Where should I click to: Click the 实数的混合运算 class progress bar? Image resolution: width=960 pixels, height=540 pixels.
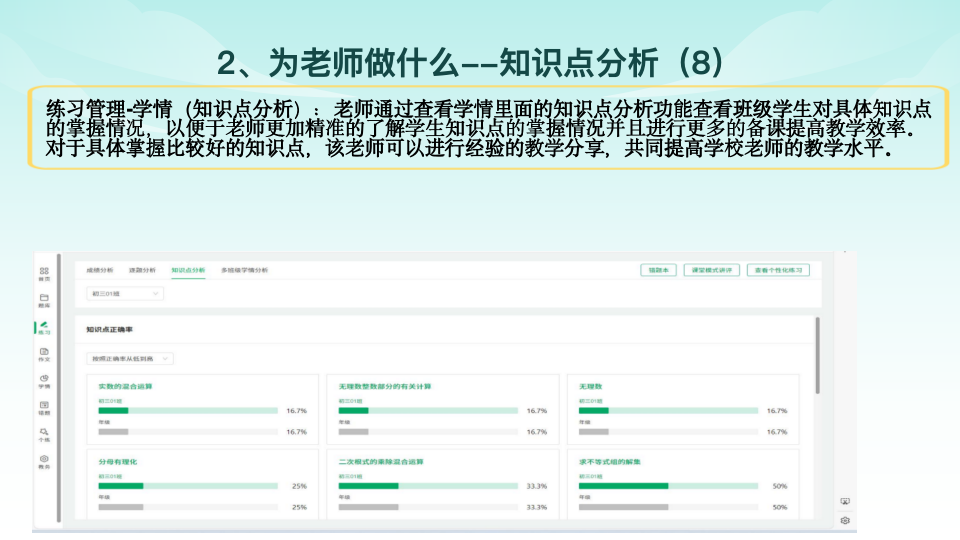point(188,410)
